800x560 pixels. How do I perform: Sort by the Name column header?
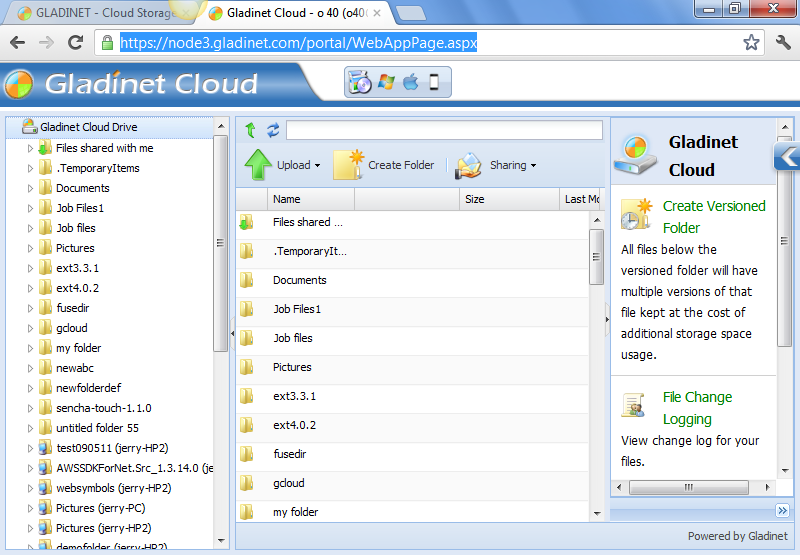coord(311,199)
